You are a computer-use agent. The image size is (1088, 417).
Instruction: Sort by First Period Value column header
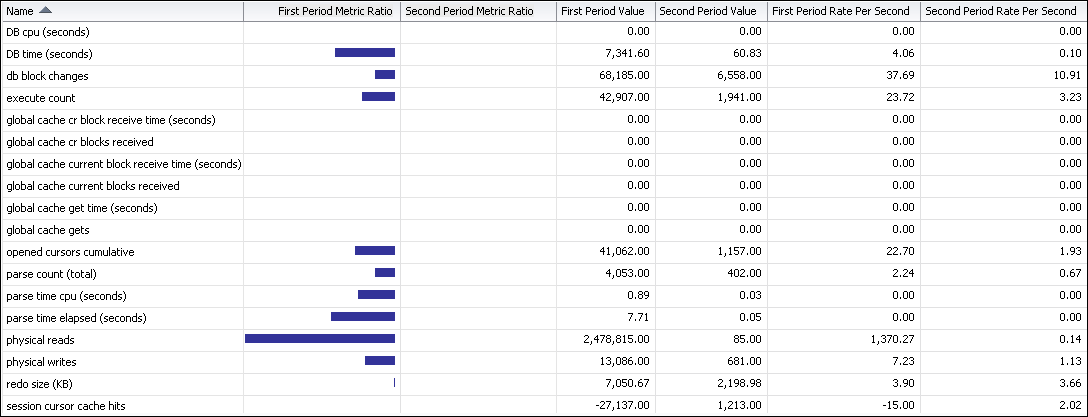pos(605,11)
